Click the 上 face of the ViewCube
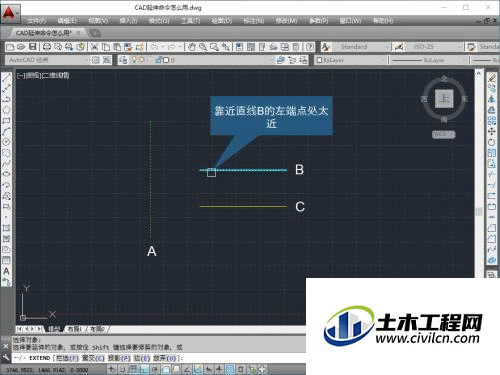The width and height of the screenshot is (500, 375). point(444,98)
